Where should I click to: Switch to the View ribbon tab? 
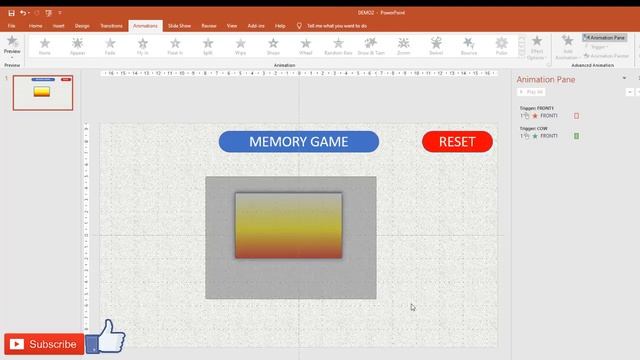pyautogui.click(x=232, y=26)
